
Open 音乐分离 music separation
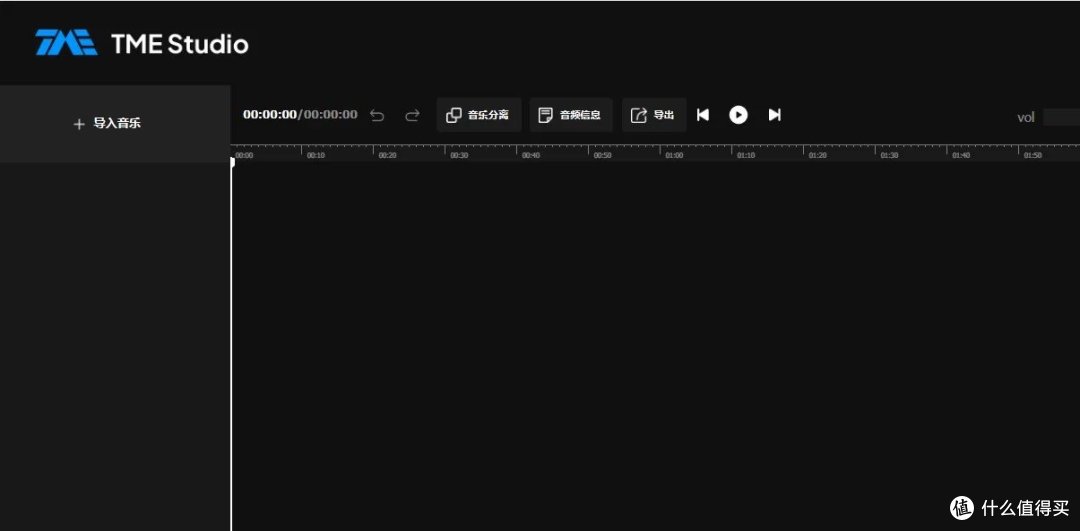tap(479, 115)
